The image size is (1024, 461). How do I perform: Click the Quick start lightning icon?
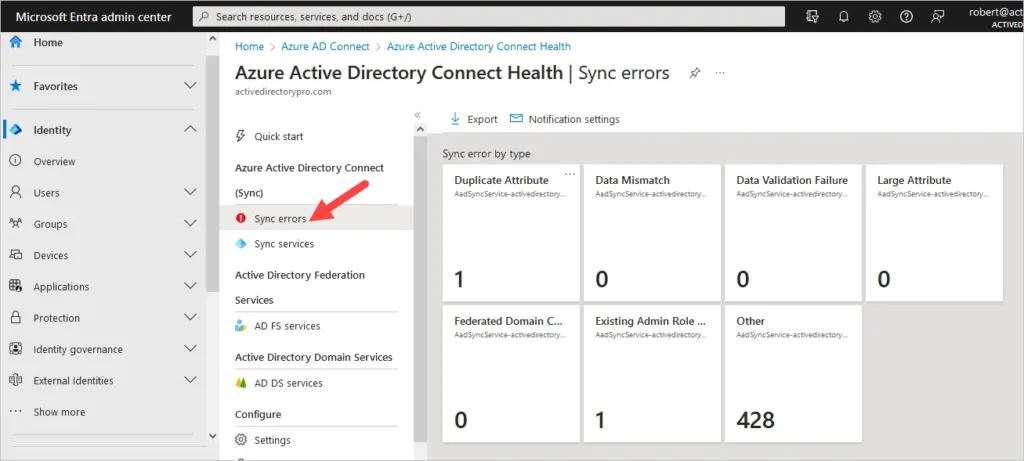click(241, 136)
